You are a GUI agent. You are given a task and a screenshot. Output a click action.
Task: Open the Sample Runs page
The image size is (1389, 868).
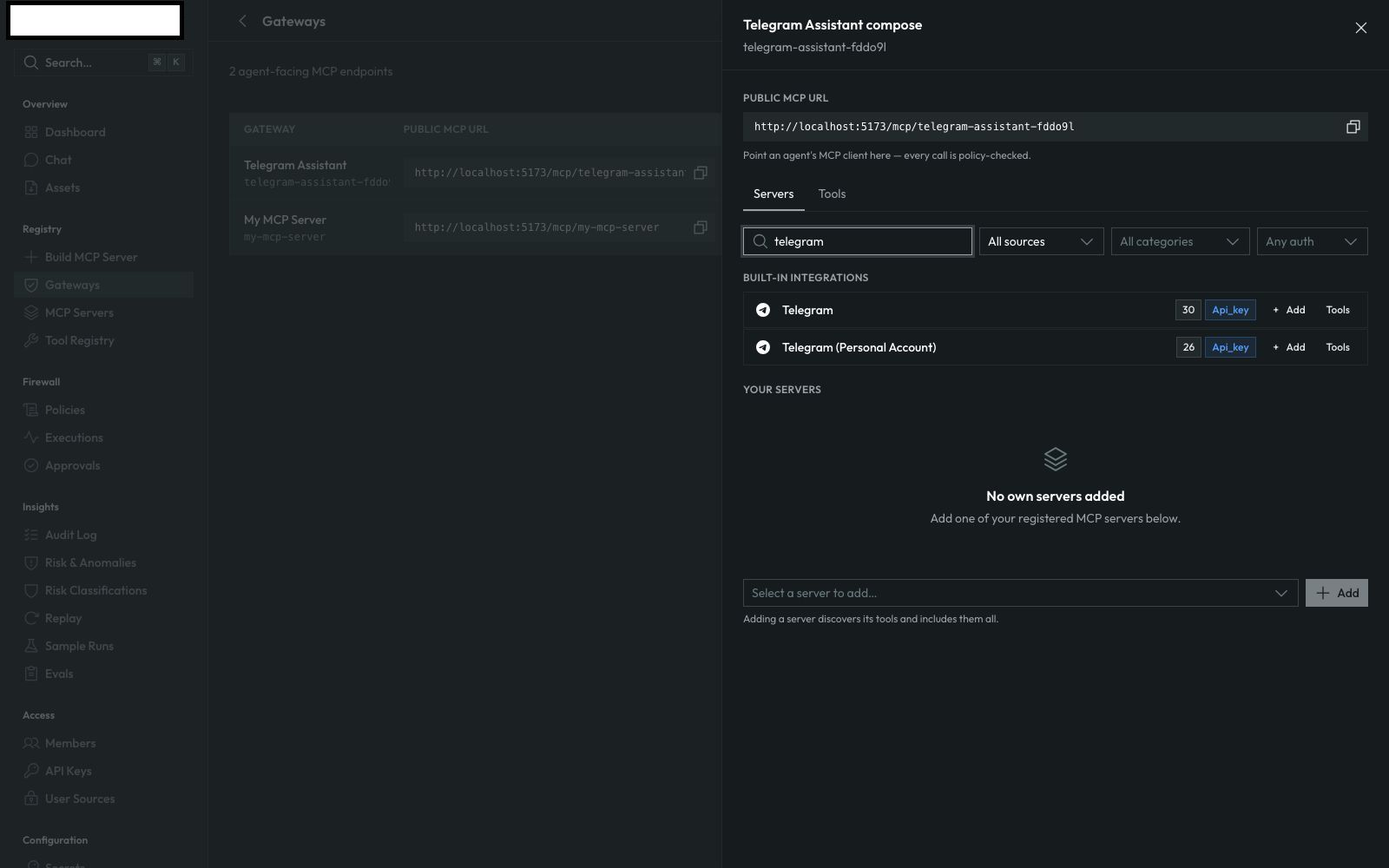103,646
